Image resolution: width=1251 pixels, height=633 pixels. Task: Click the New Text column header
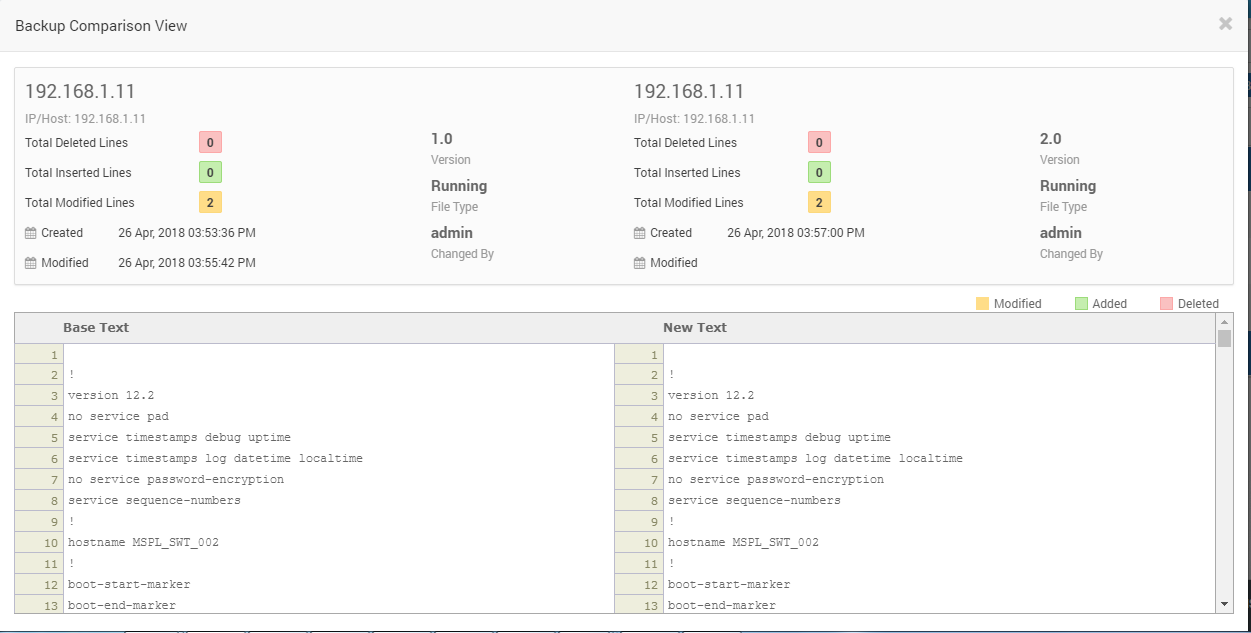(695, 328)
